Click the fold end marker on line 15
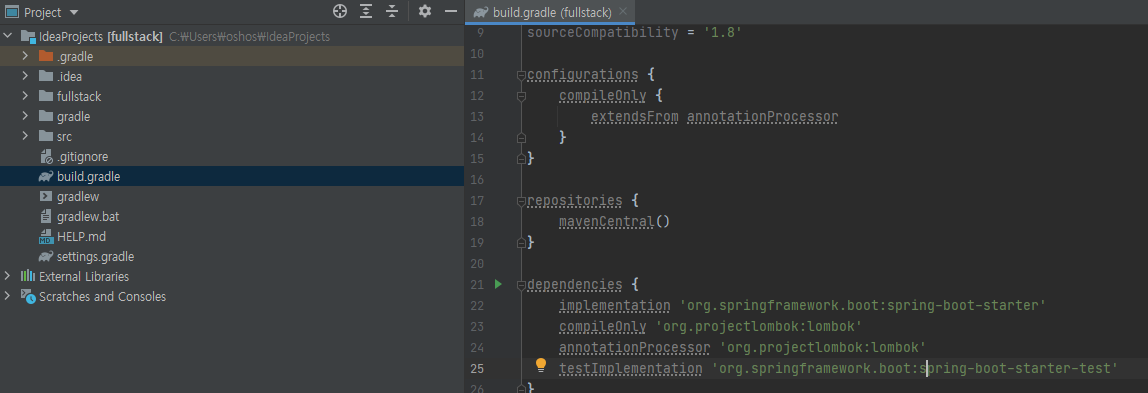Image resolution: width=1148 pixels, height=393 pixels. click(521, 158)
